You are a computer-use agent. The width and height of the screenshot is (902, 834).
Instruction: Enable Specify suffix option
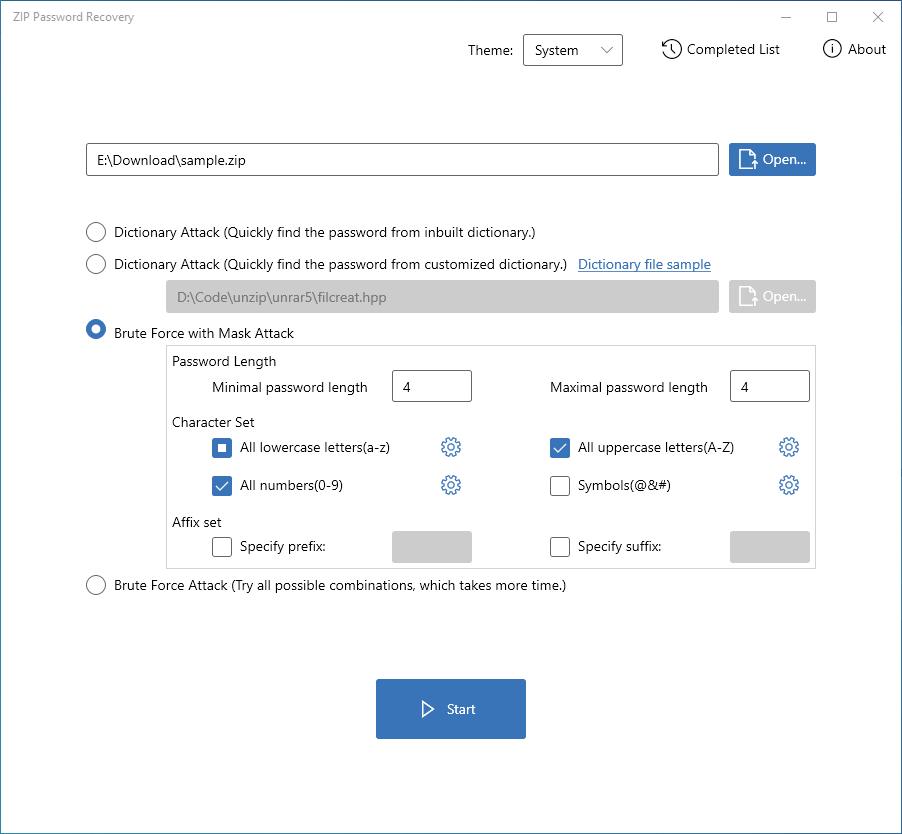coord(560,547)
